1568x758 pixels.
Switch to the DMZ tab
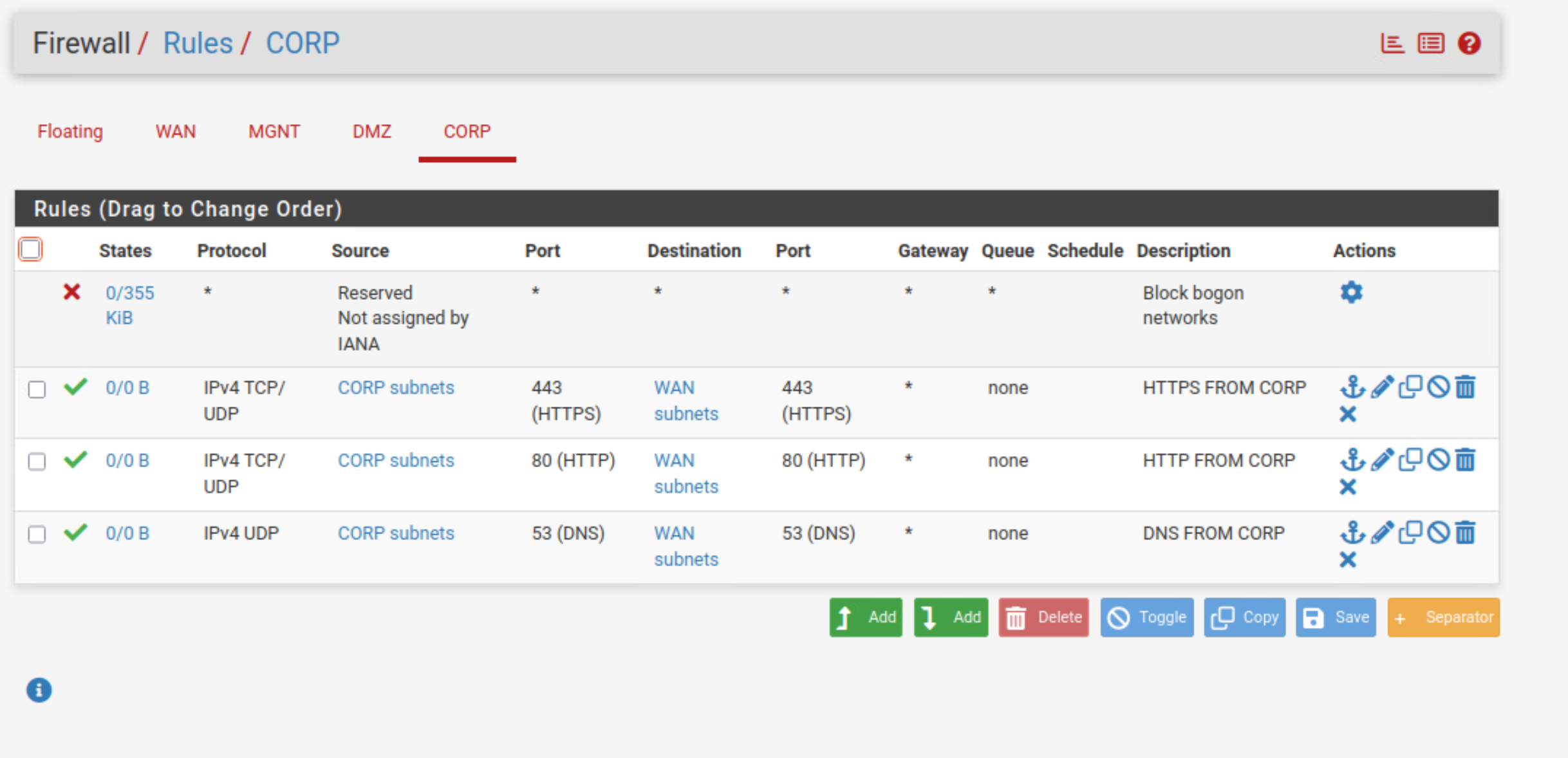click(371, 131)
